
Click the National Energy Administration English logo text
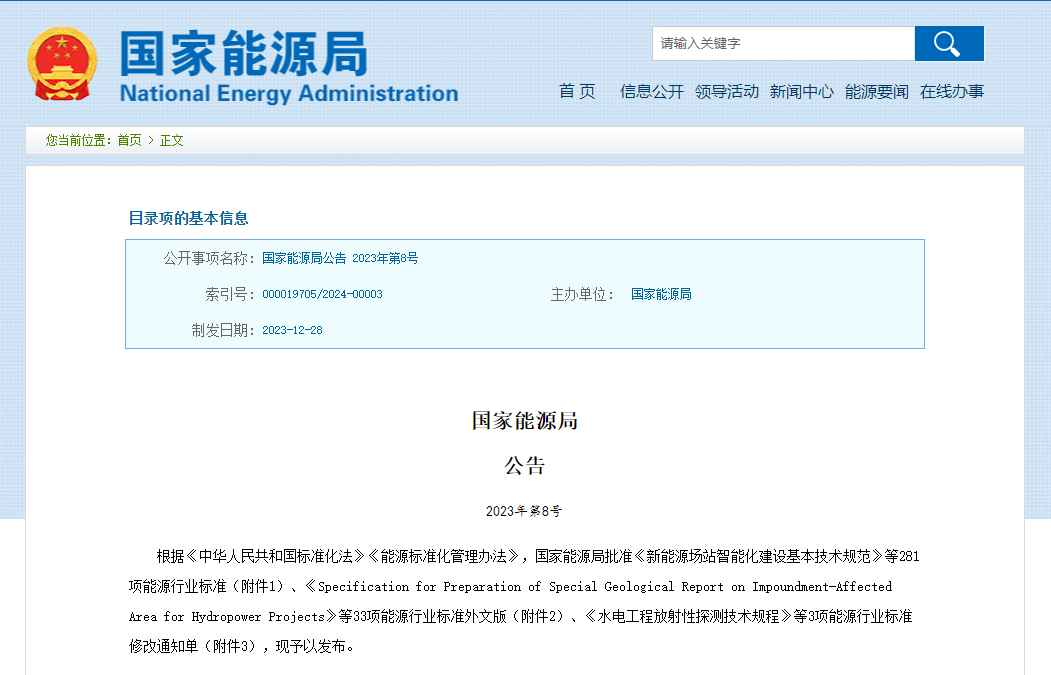click(288, 94)
